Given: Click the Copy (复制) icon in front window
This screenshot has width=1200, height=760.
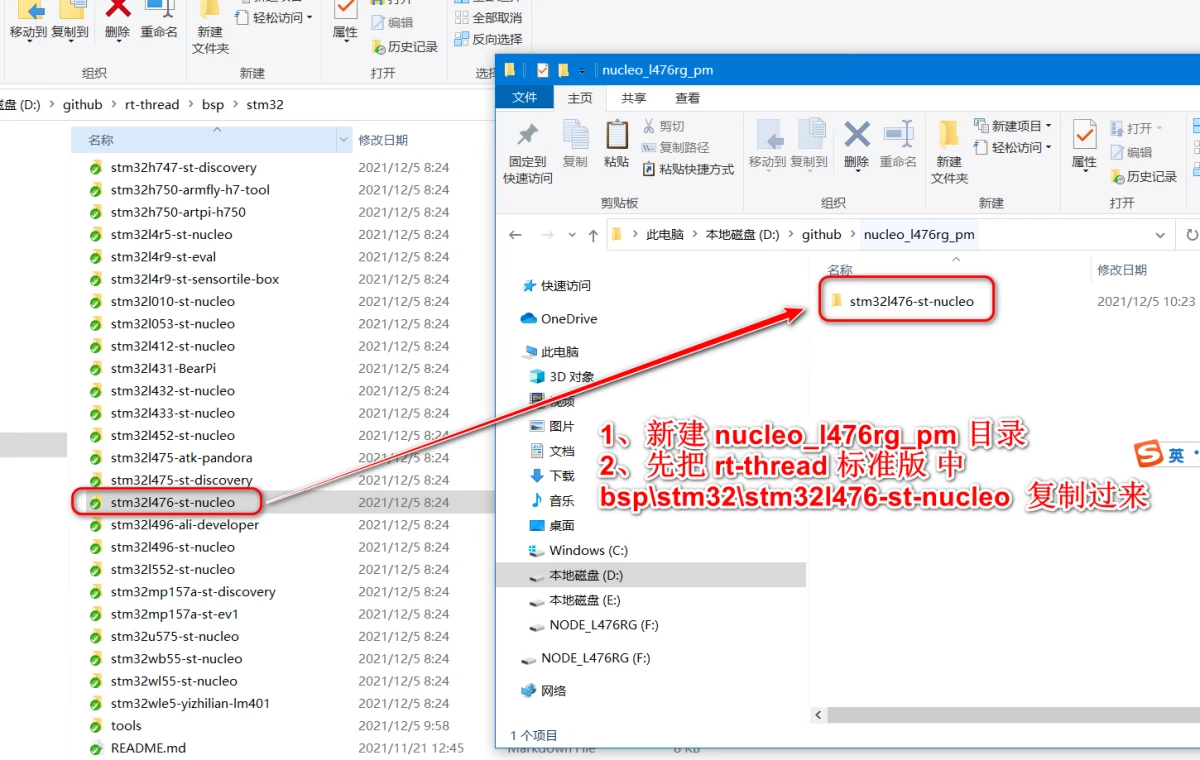Looking at the screenshot, I should click(x=575, y=144).
